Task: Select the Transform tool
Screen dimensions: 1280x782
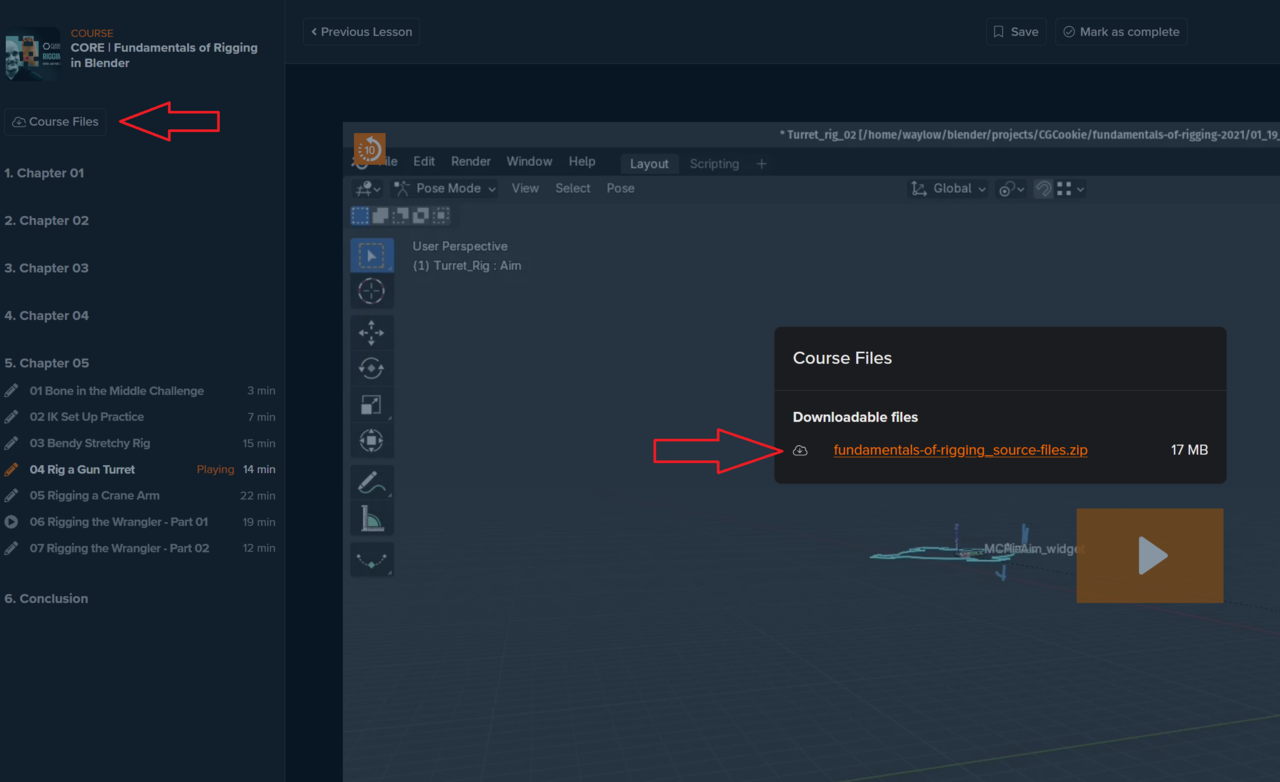Action: tap(371, 440)
